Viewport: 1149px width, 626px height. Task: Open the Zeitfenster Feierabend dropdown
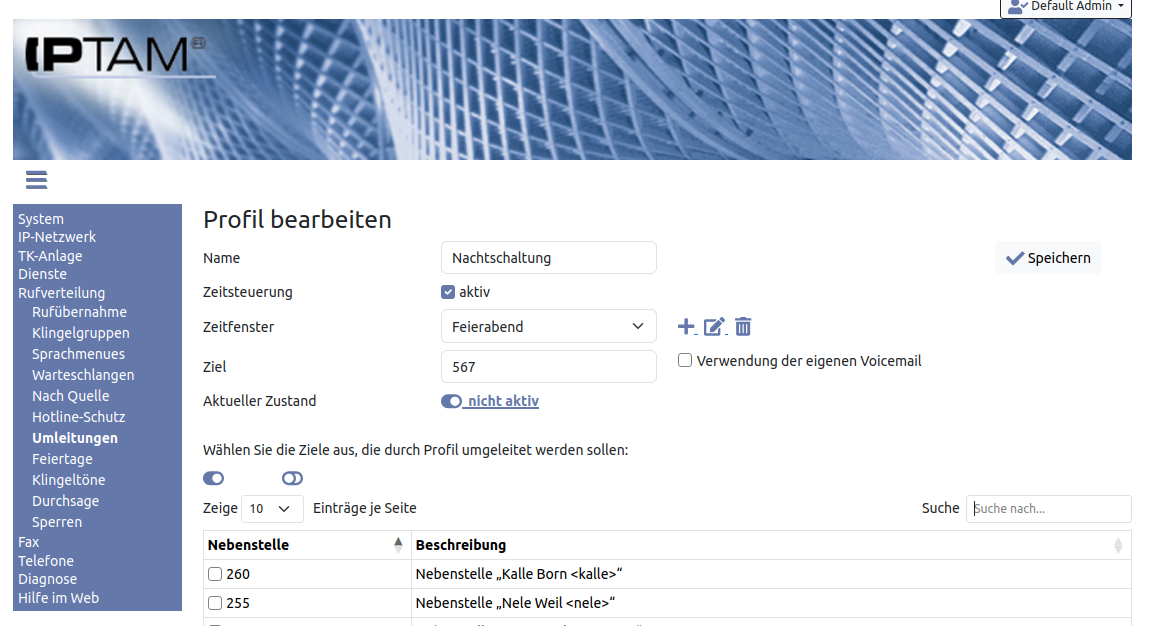click(548, 326)
